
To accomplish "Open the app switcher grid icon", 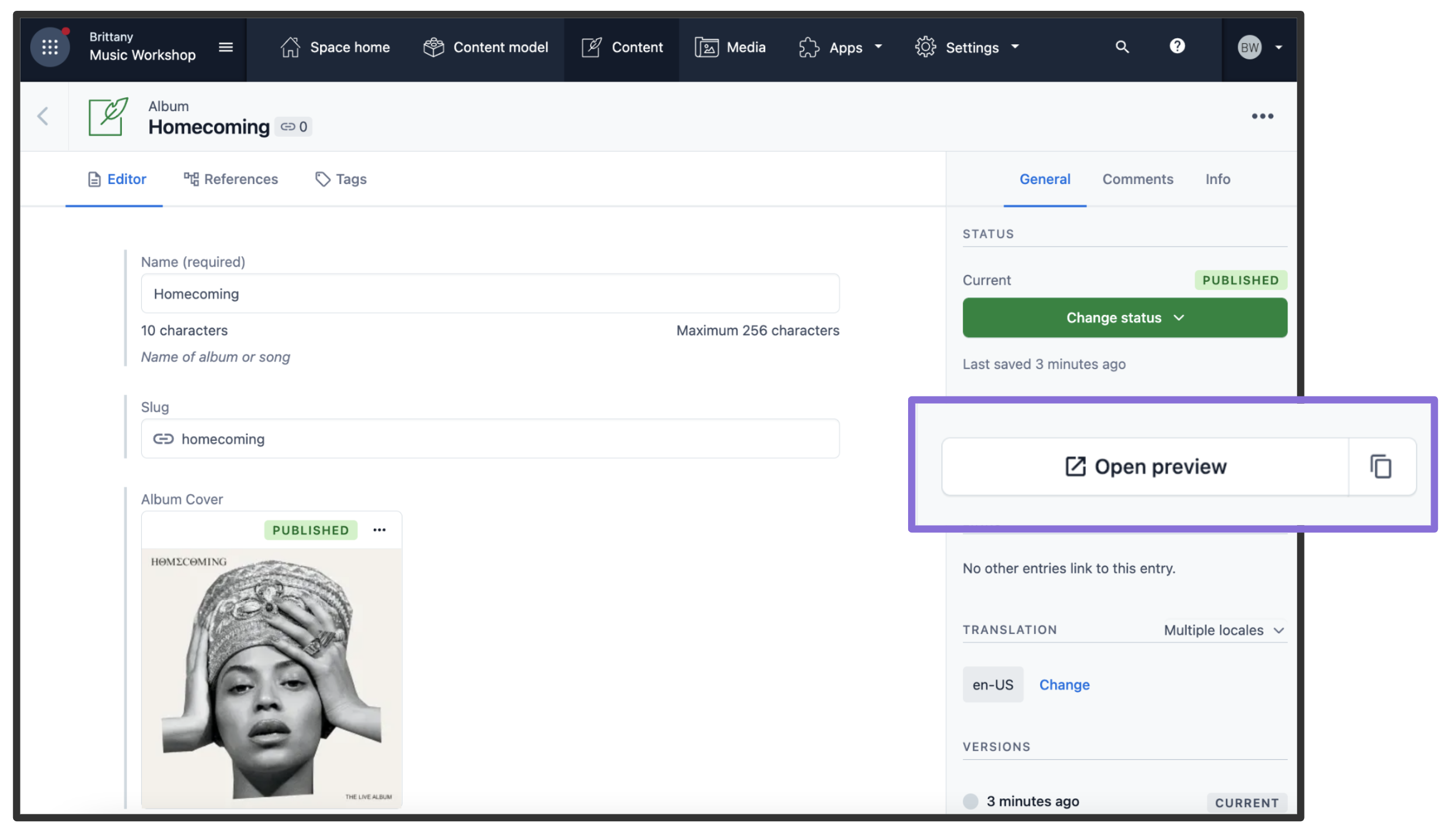I will click(50, 47).
